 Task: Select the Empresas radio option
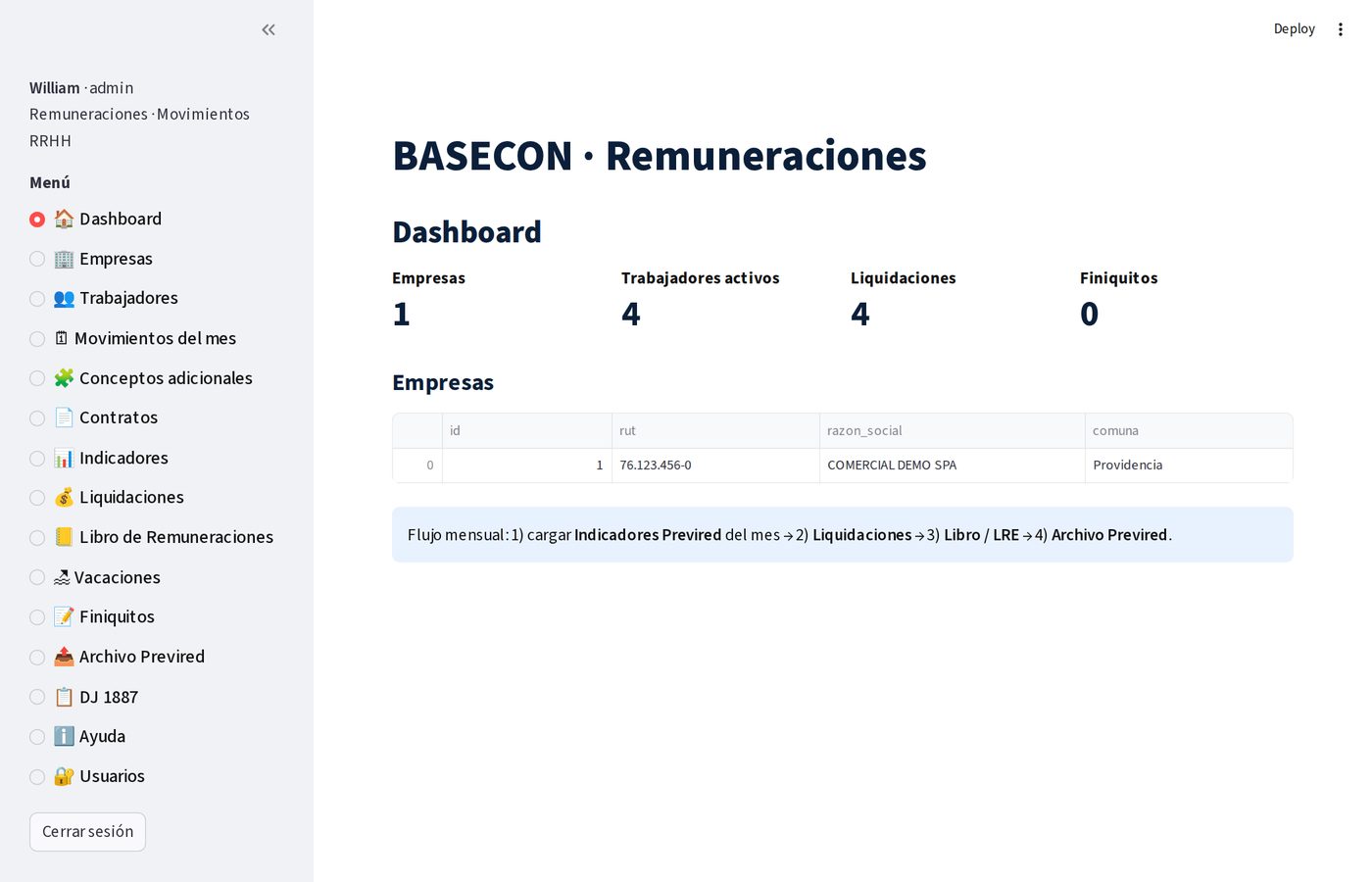point(37,259)
